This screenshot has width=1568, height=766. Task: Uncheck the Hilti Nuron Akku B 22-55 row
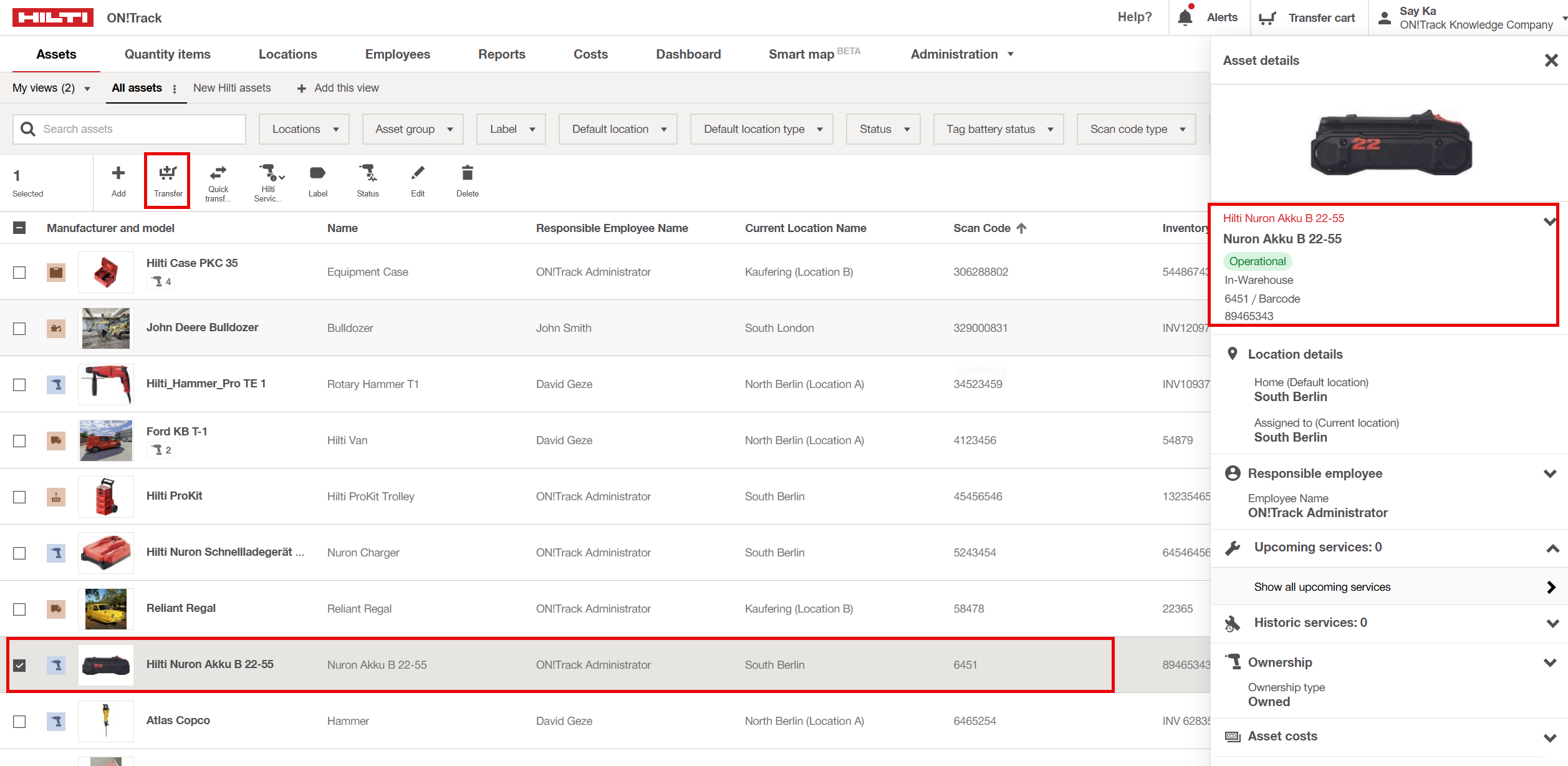[19, 665]
